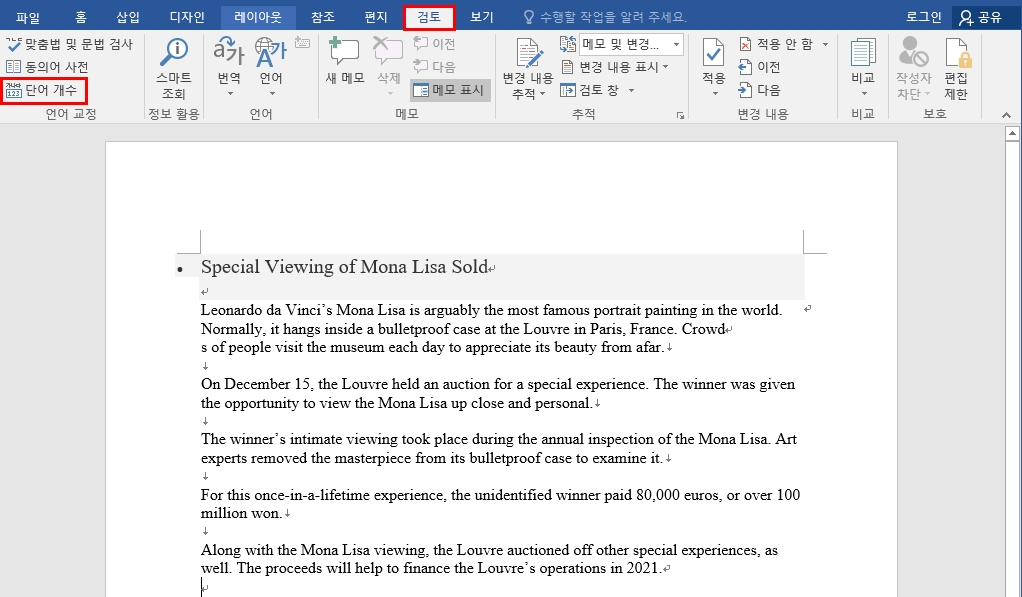Click the 로그인 sign-in link
Image resolution: width=1022 pixels, height=597 pixels.
924,17
